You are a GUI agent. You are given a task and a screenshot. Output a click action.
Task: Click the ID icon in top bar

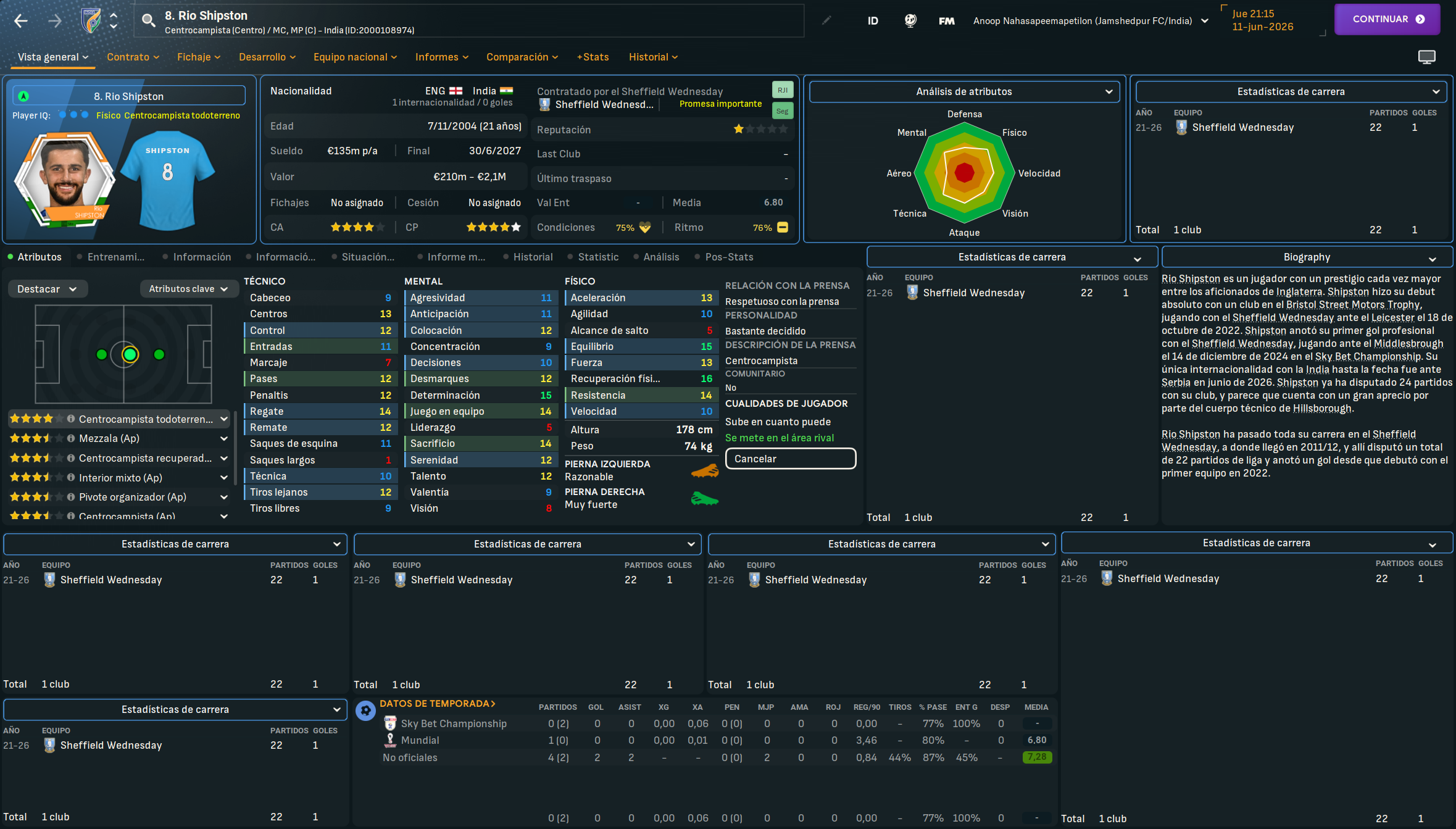point(873,21)
